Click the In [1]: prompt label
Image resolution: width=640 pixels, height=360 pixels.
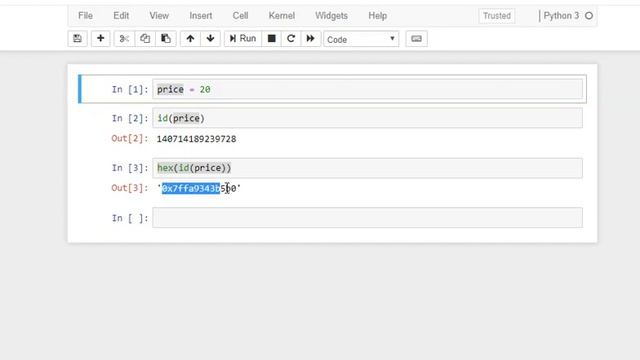[x=130, y=89]
